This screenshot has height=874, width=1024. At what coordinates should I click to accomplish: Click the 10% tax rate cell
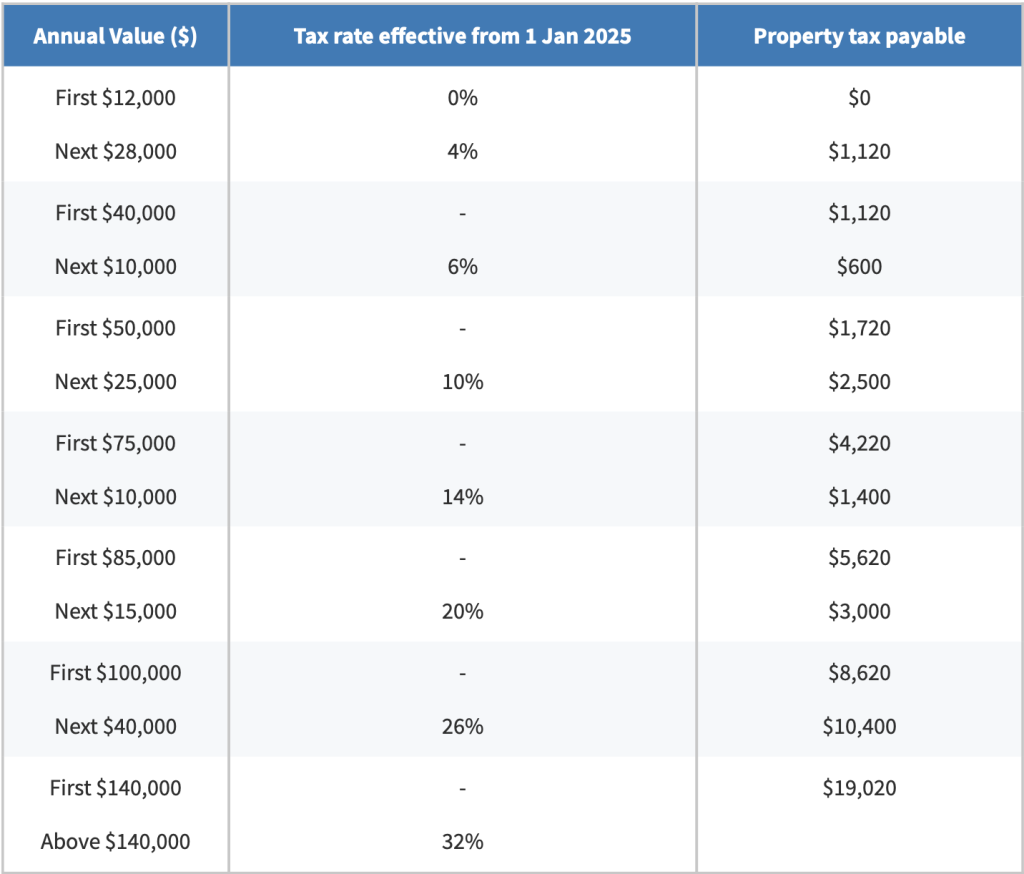point(462,382)
